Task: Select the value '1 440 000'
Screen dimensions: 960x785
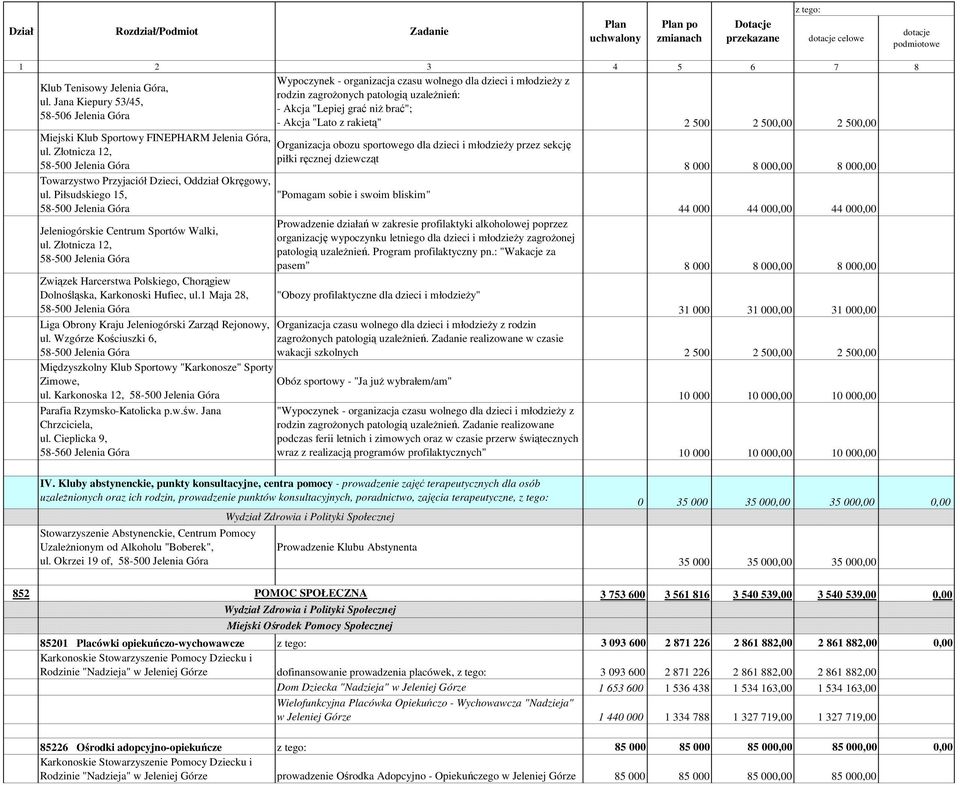Action: [x=621, y=717]
